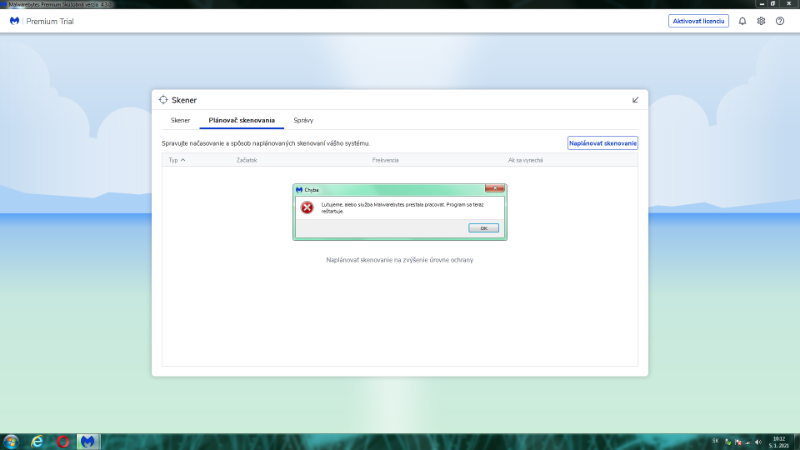The width and height of the screenshot is (800, 450).
Task: Click the text Naplánovať skenovanie na zvýšenie úrovne ochrany
Action: (x=399, y=260)
